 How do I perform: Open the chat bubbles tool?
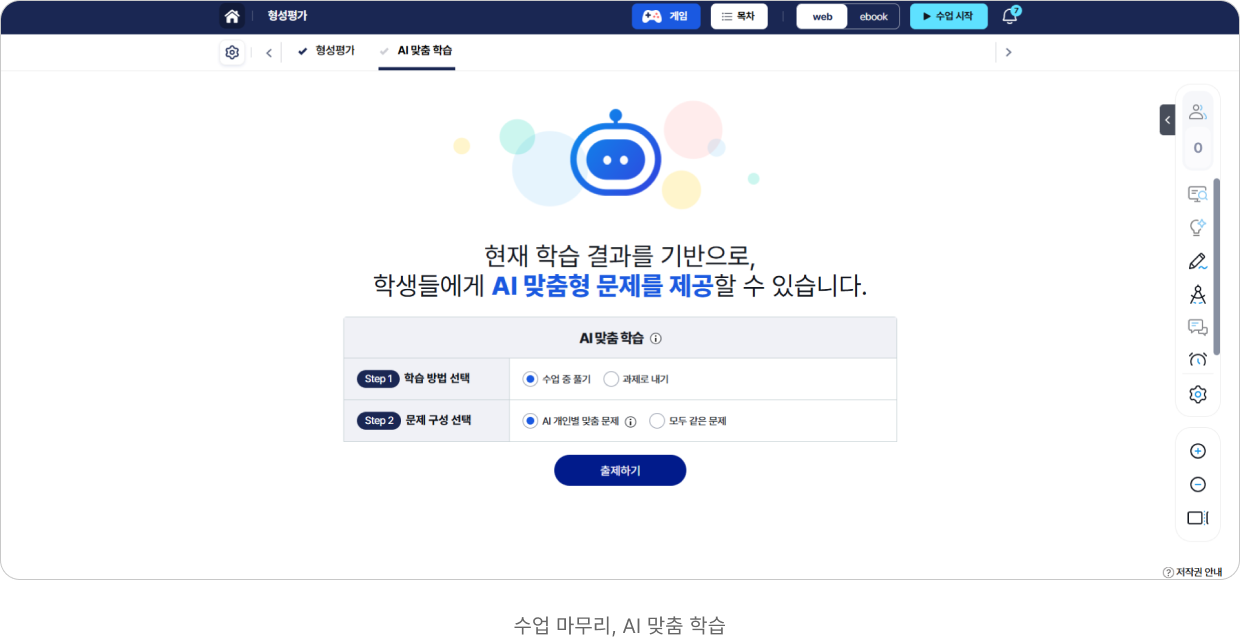(1198, 327)
